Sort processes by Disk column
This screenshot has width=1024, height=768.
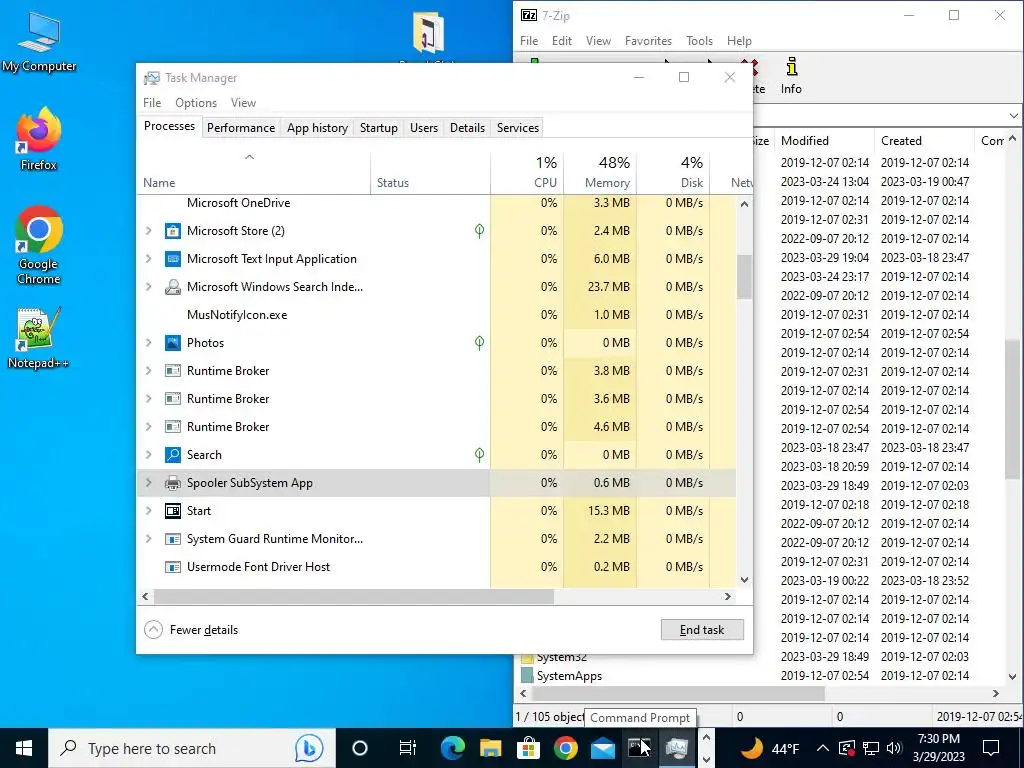pos(673,172)
